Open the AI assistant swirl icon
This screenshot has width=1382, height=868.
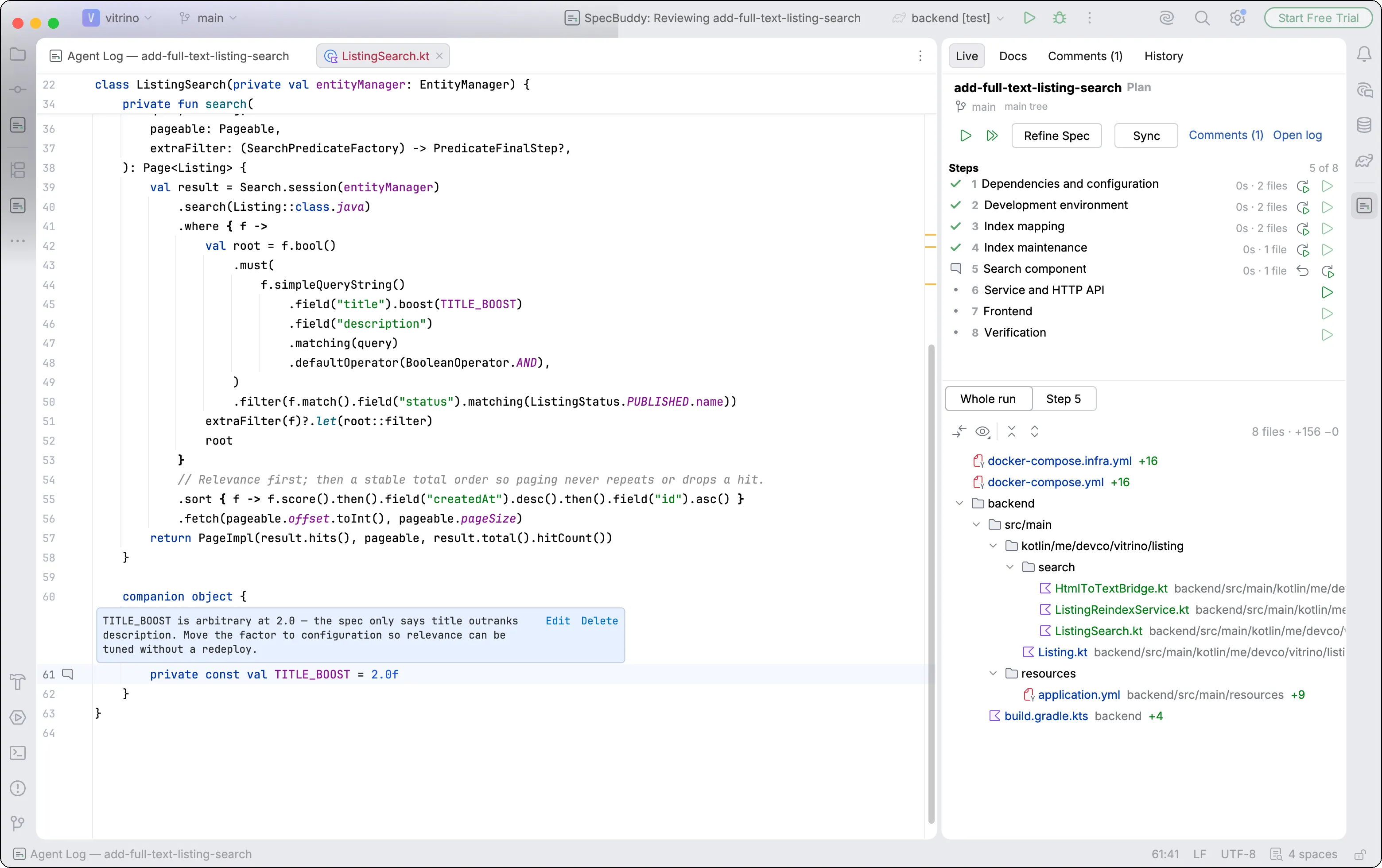tap(1166, 18)
